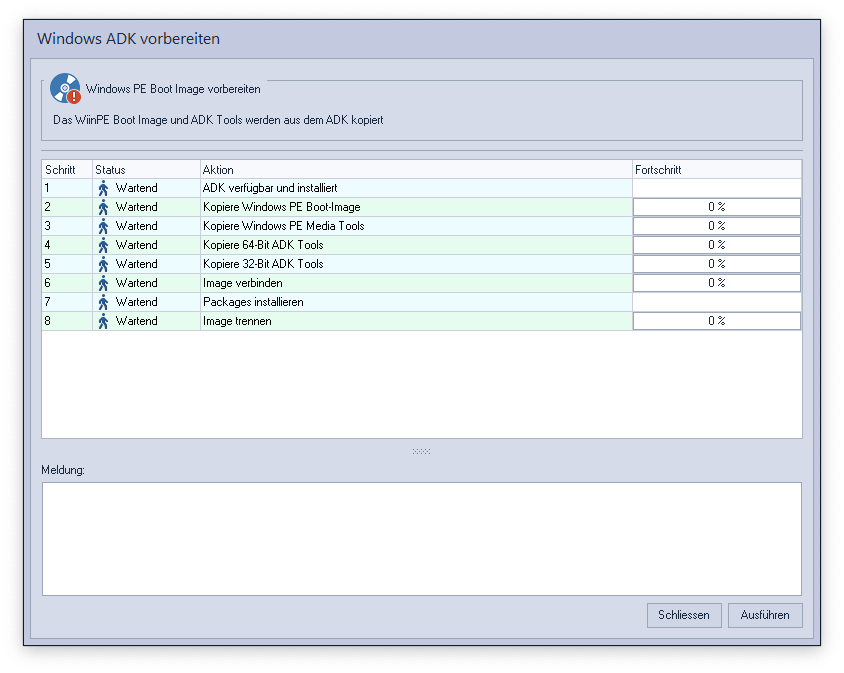The height and width of the screenshot is (673, 844).
Task: Click 'Windows PE Boot Image vorbereiten' heading
Action: [173, 89]
